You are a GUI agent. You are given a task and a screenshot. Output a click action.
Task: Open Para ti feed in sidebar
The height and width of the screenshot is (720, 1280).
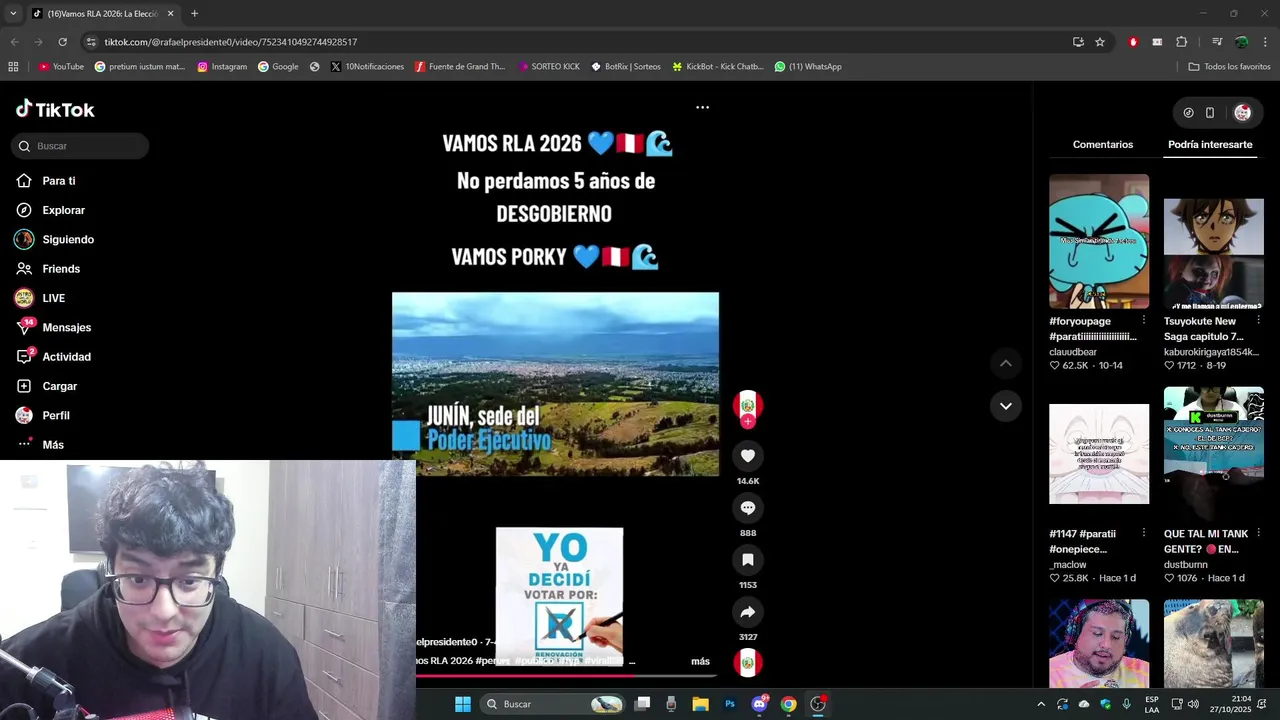59,181
